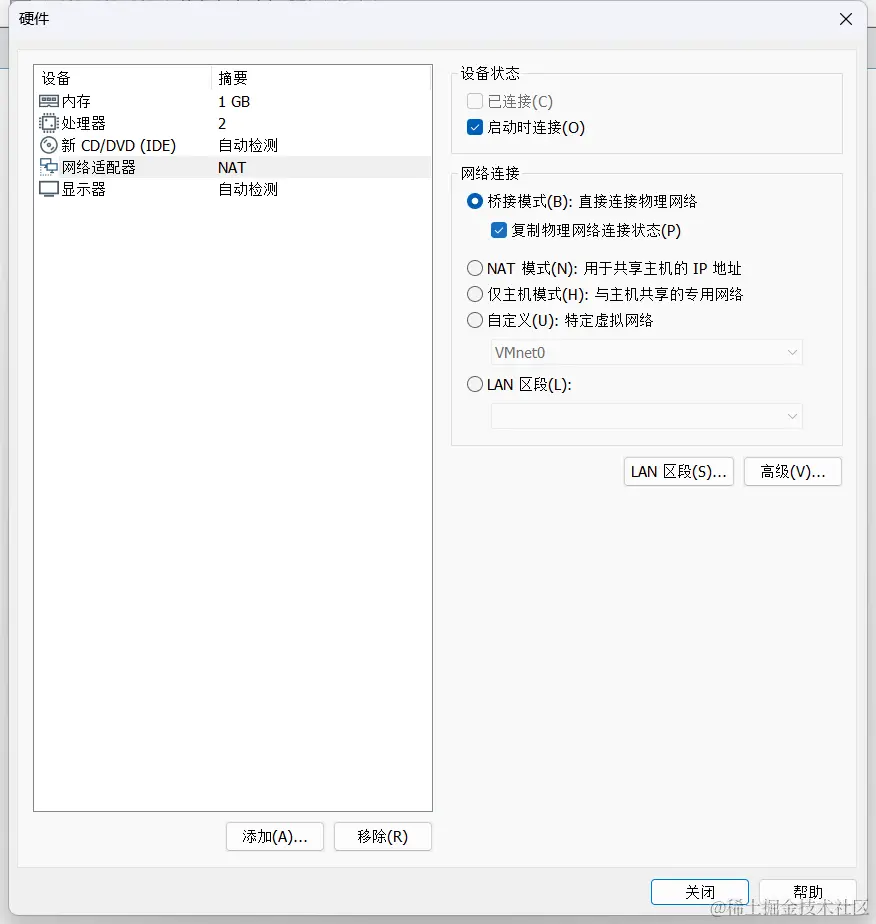Click the 1 GB summary value
Screen dimensions: 876x924
point(234,101)
